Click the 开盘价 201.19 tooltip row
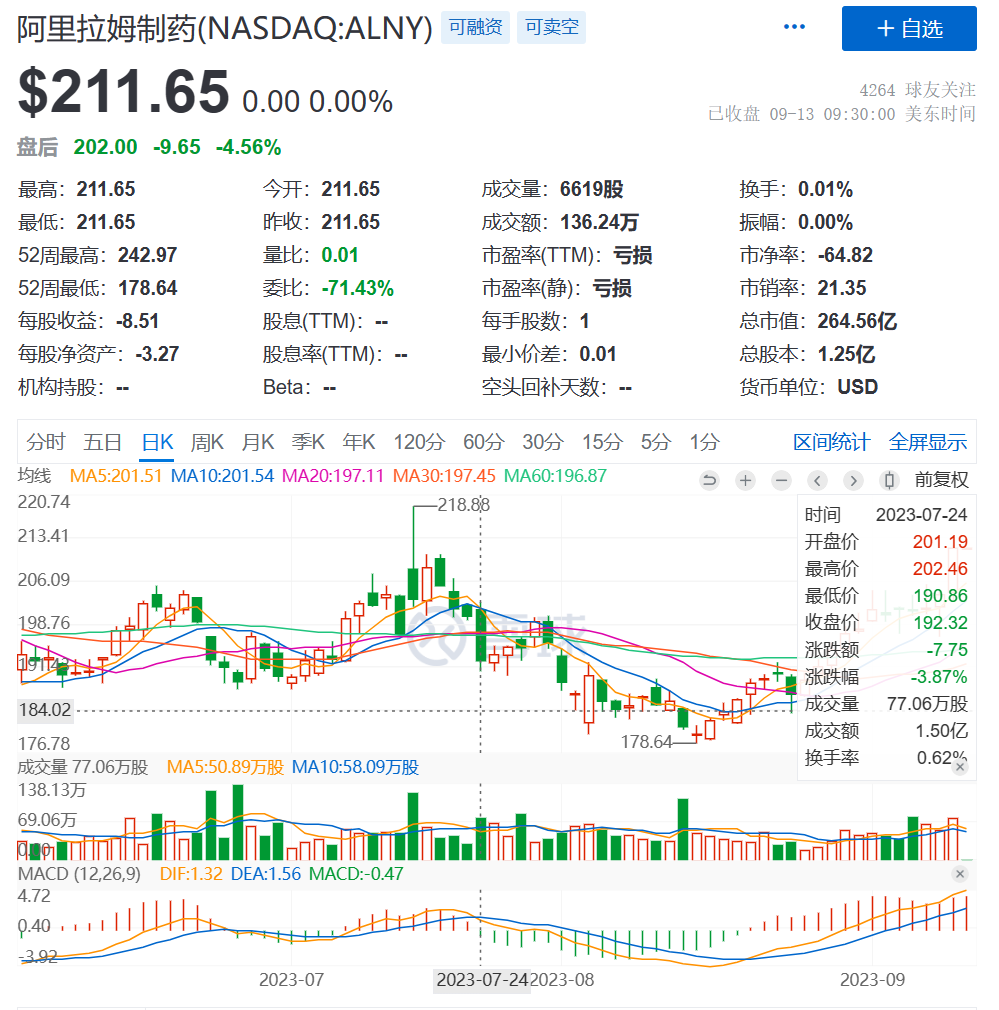Image resolution: width=999 pixels, height=1010 pixels. (886, 542)
